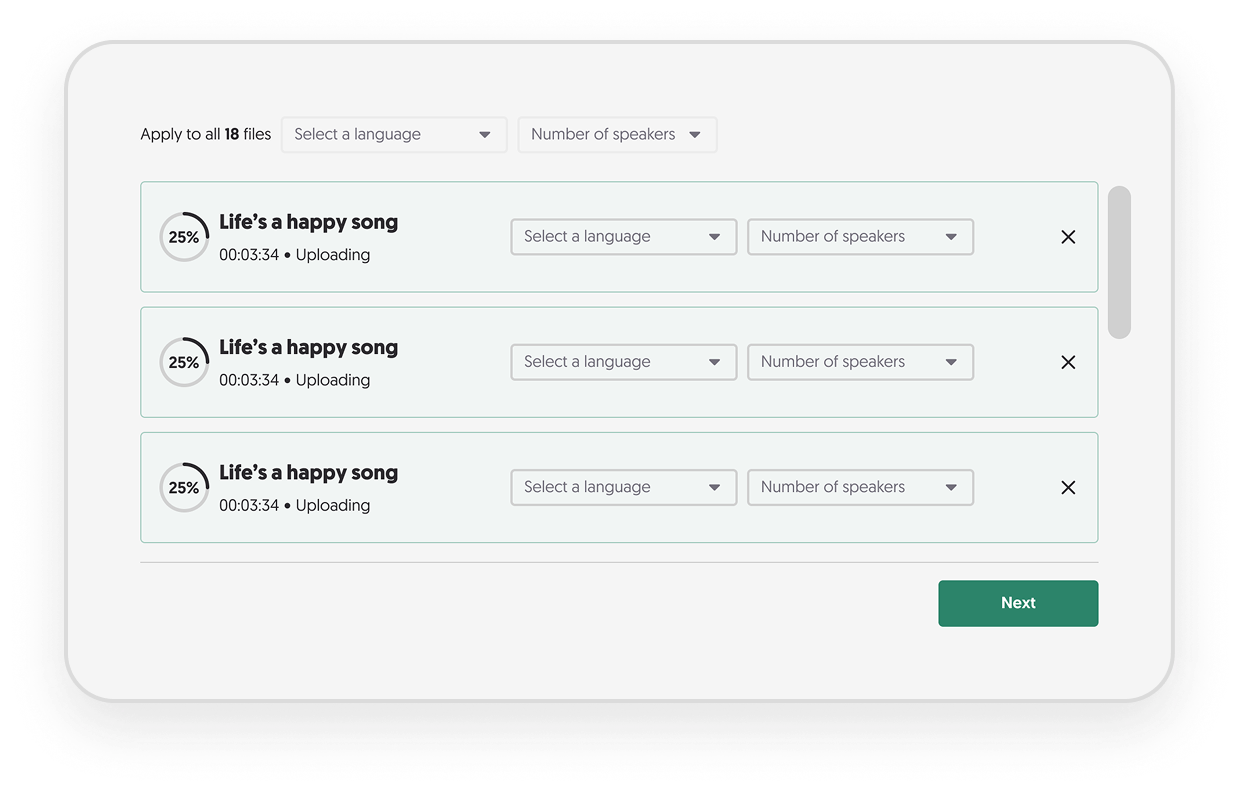1239x791 pixels.
Task: Remove the first uploading file
Action: tap(1068, 237)
